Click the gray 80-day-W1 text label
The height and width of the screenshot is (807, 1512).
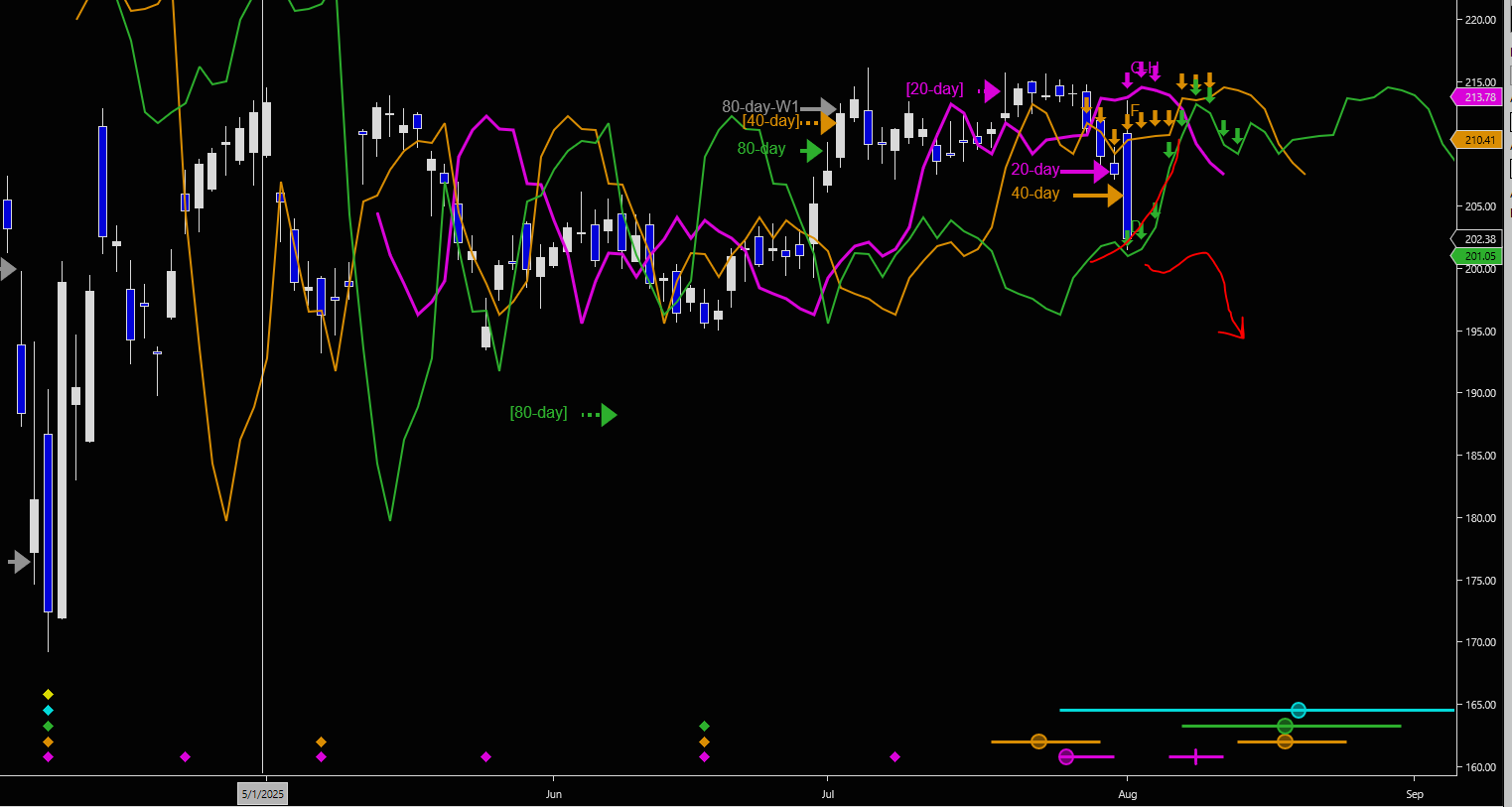click(x=760, y=106)
